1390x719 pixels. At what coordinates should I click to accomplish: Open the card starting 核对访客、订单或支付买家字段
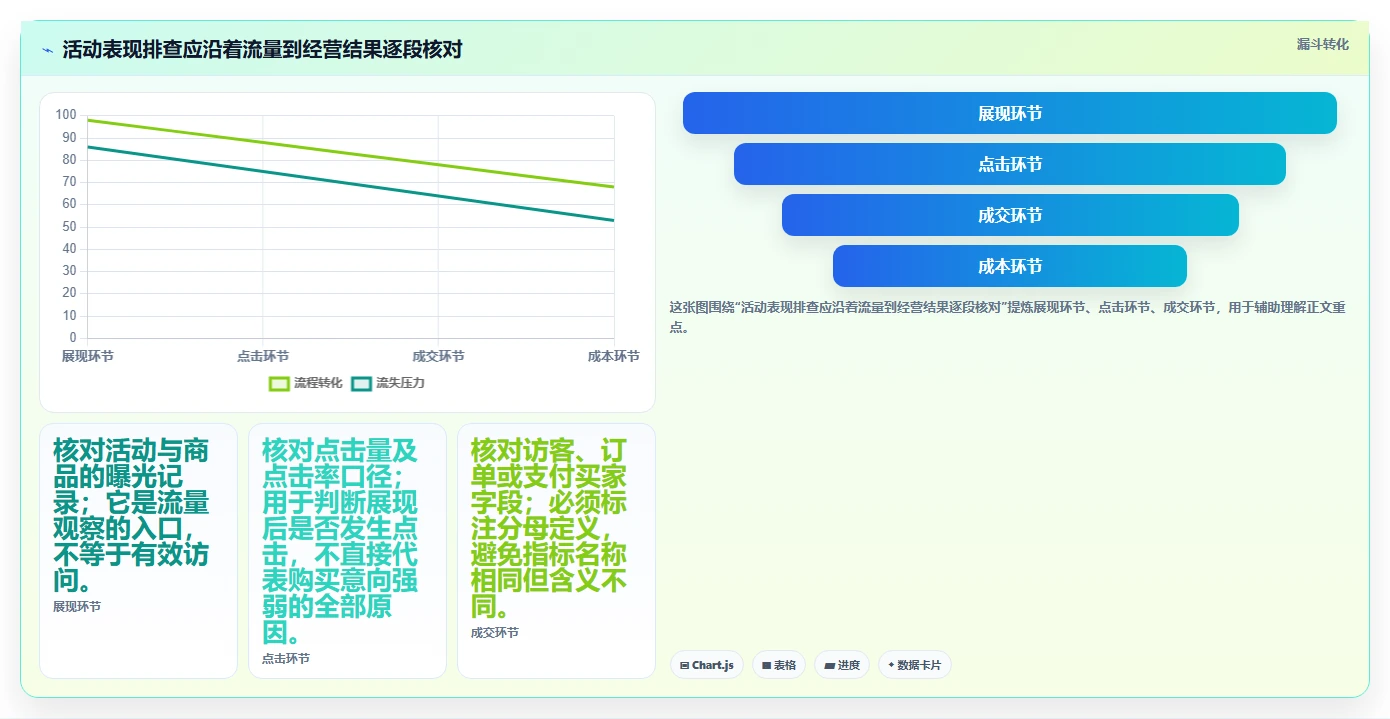pos(556,551)
